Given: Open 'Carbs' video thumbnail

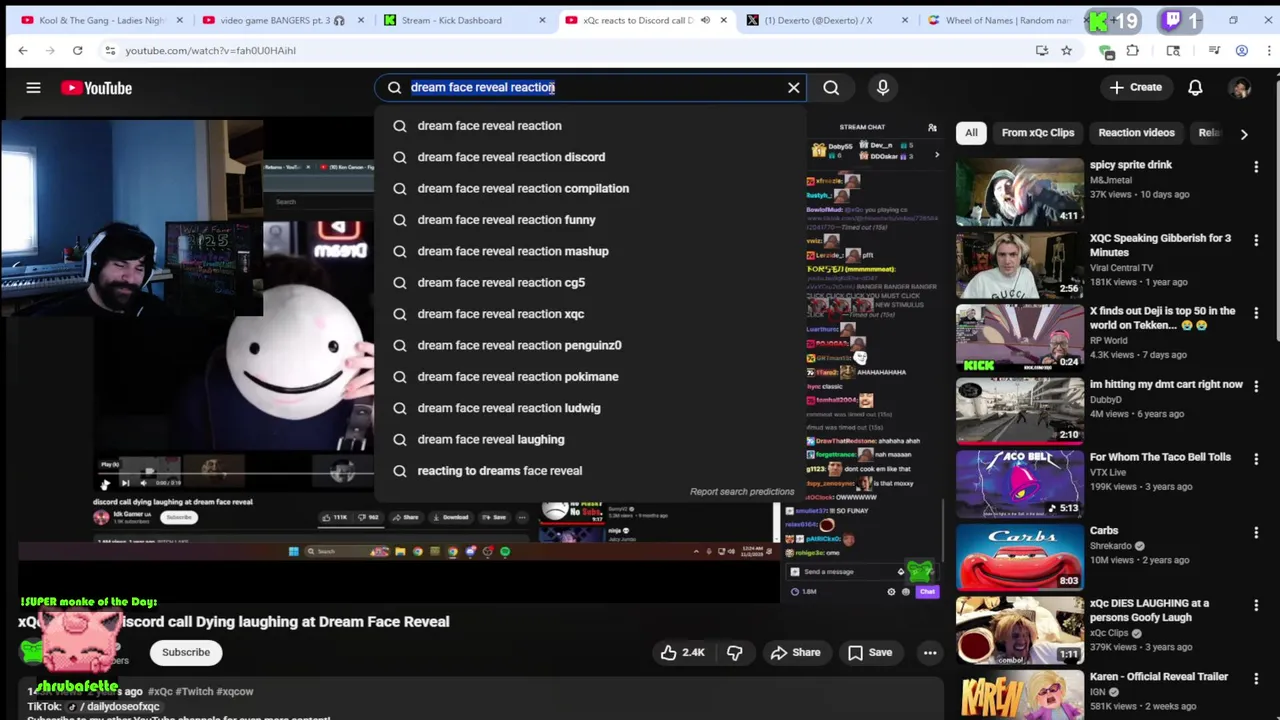Looking at the screenshot, I should (1019, 557).
